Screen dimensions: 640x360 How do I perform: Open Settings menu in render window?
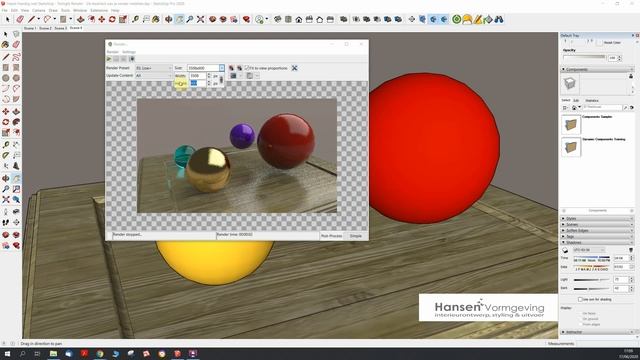click(129, 52)
